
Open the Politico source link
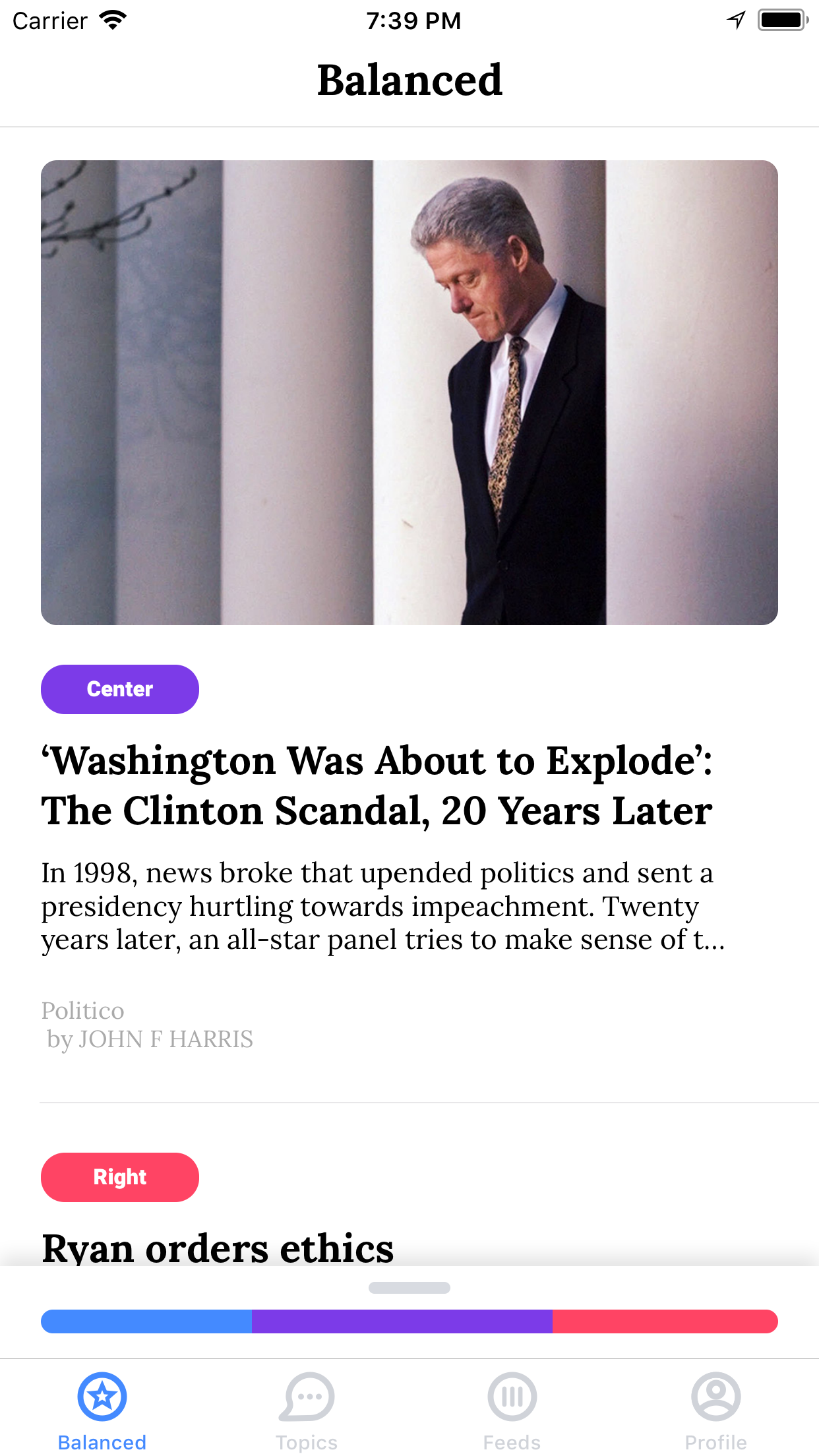(83, 1011)
